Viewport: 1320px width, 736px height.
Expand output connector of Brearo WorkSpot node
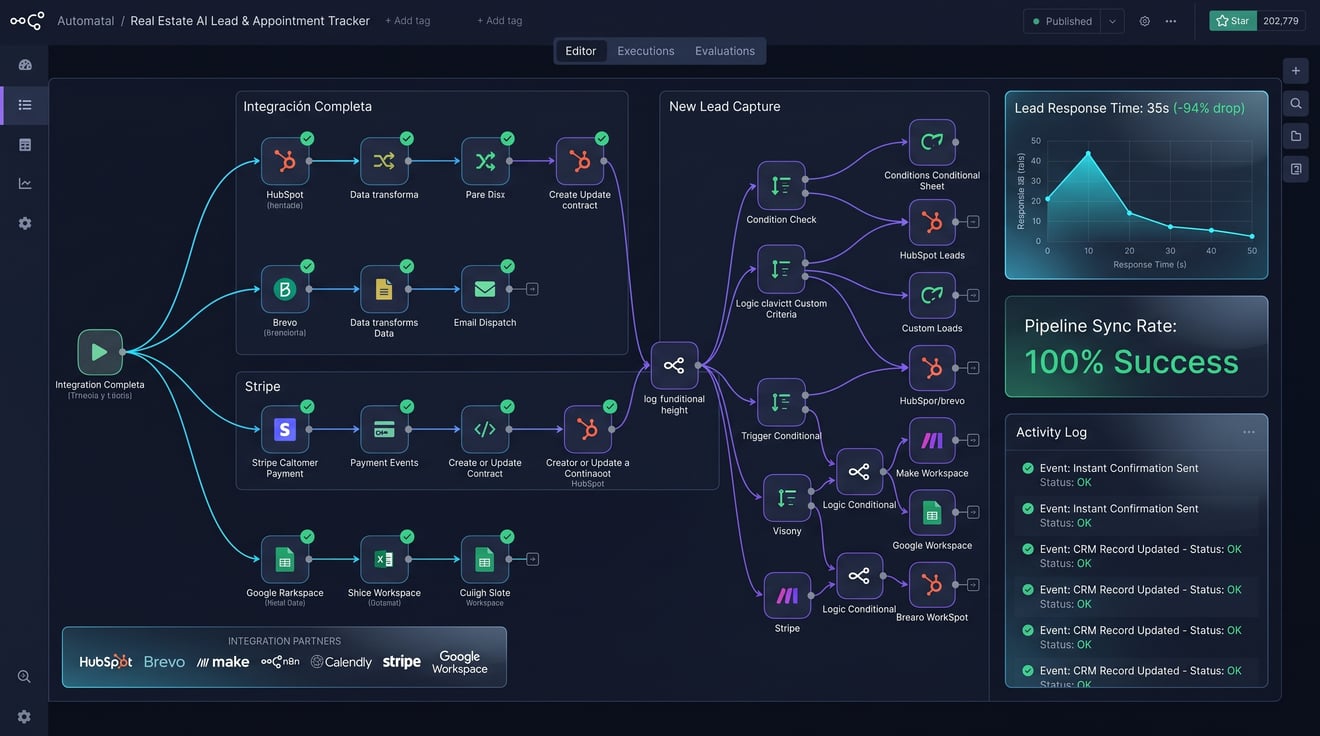click(973, 585)
